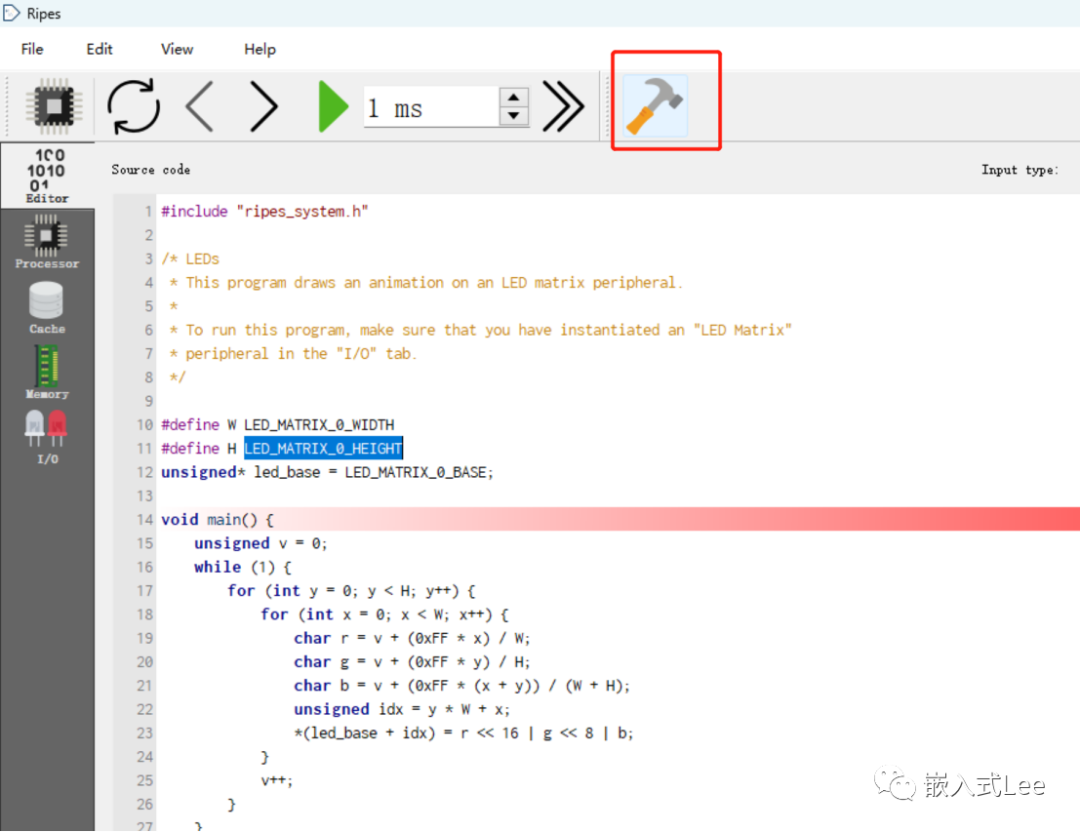1080x832 pixels.
Task: Reset the simulator with circular arrows icon
Action: coord(133,106)
